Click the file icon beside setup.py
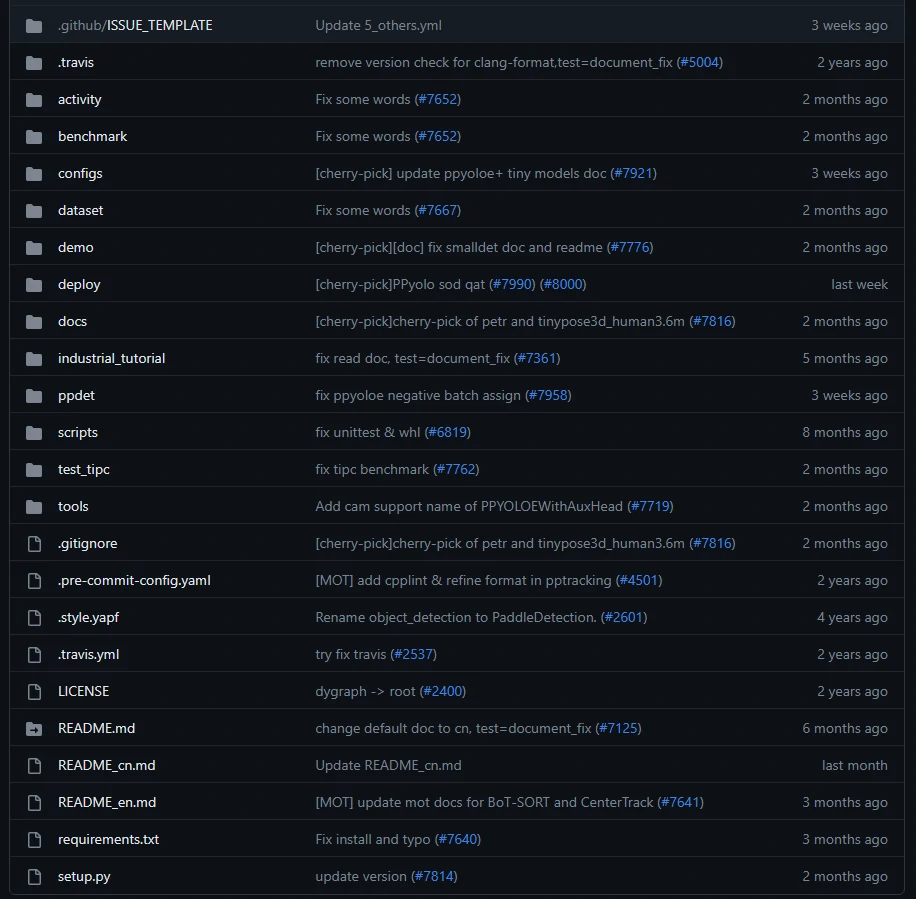 [x=35, y=876]
